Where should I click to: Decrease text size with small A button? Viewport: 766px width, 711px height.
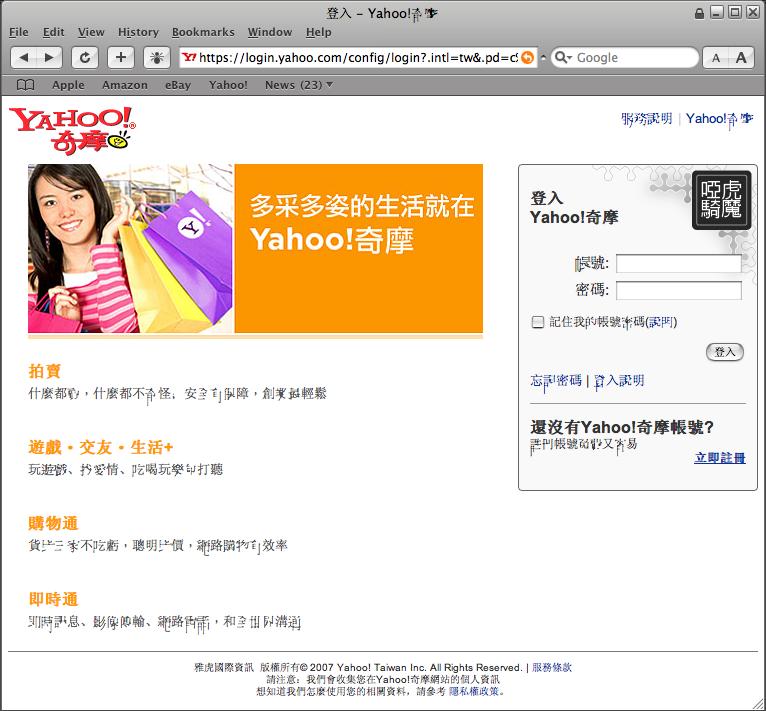point(716,58)
